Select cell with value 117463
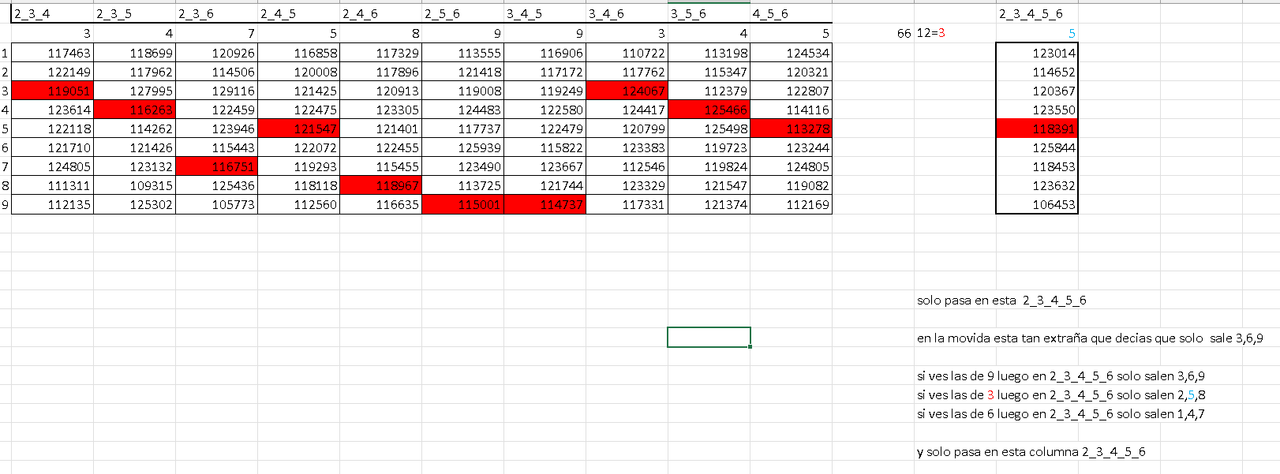1280x474 pixels. [x=53, y=52]
